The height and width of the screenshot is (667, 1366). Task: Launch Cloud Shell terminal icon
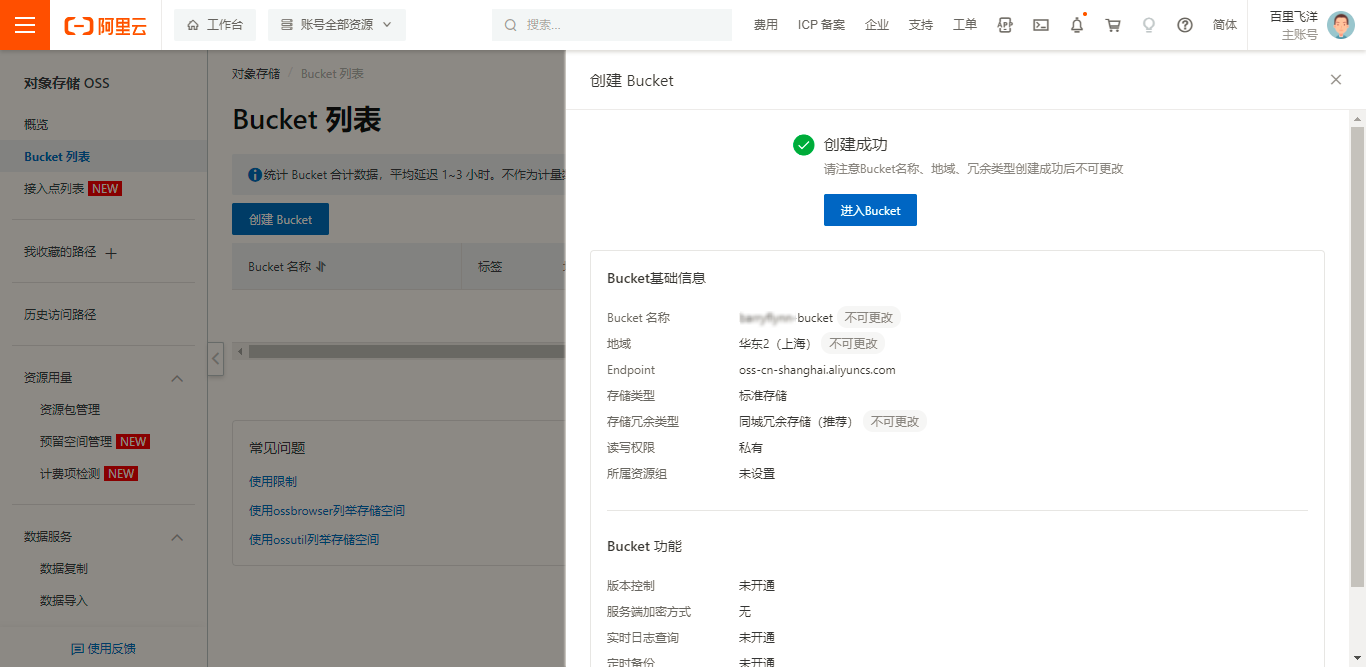(x=1041, y=25)
